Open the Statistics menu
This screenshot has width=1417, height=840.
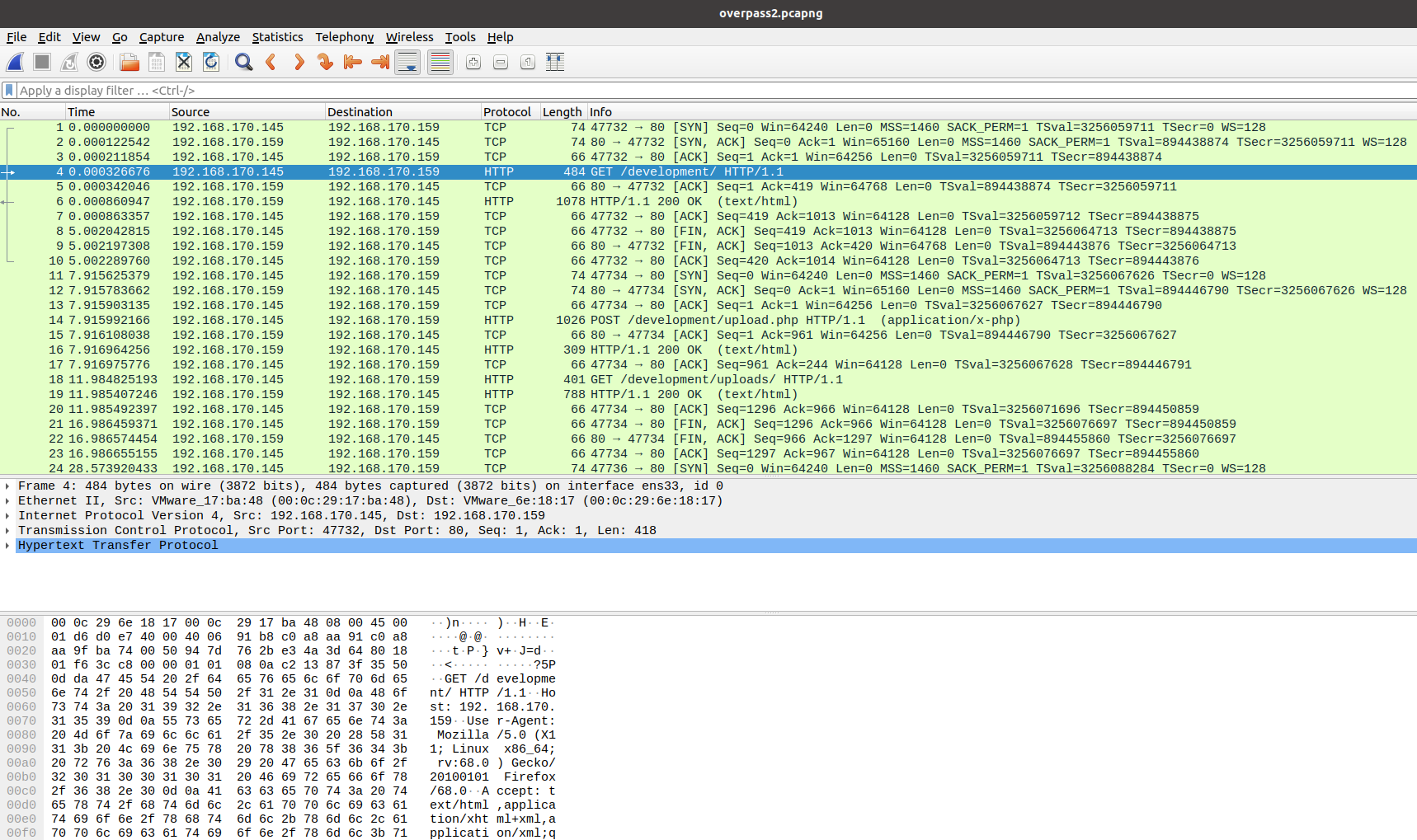pos(277,37)
